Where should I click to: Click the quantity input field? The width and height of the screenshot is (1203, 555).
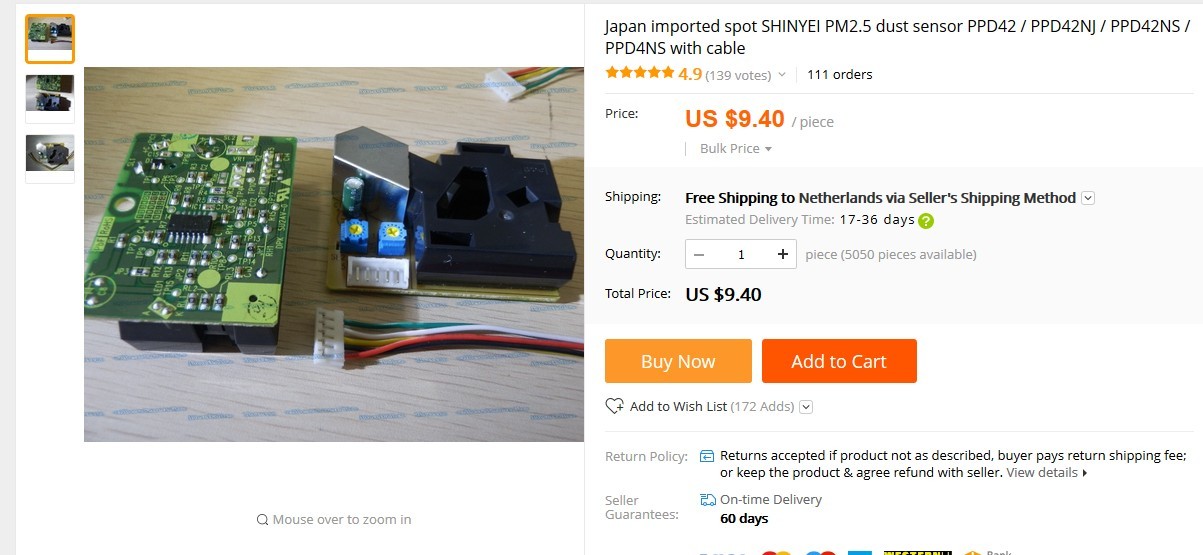pyautogui.click(x=741, y=254)
